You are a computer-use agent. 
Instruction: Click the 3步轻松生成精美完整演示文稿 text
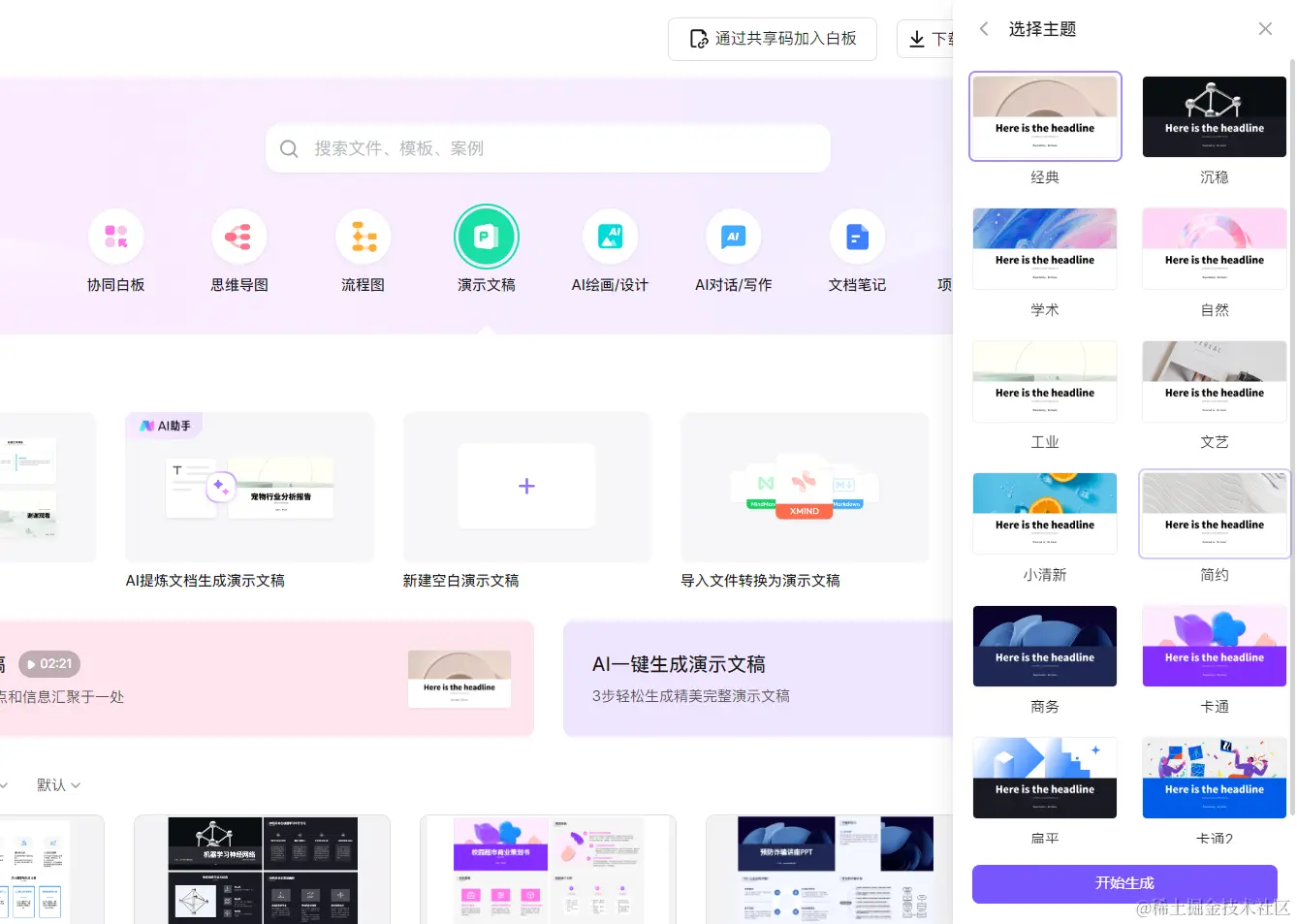pyautogui.click(x=691, y=696)
